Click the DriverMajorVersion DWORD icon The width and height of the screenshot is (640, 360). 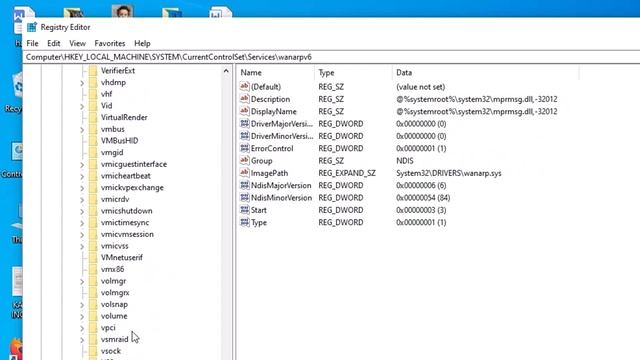click(x=244, y=123)
